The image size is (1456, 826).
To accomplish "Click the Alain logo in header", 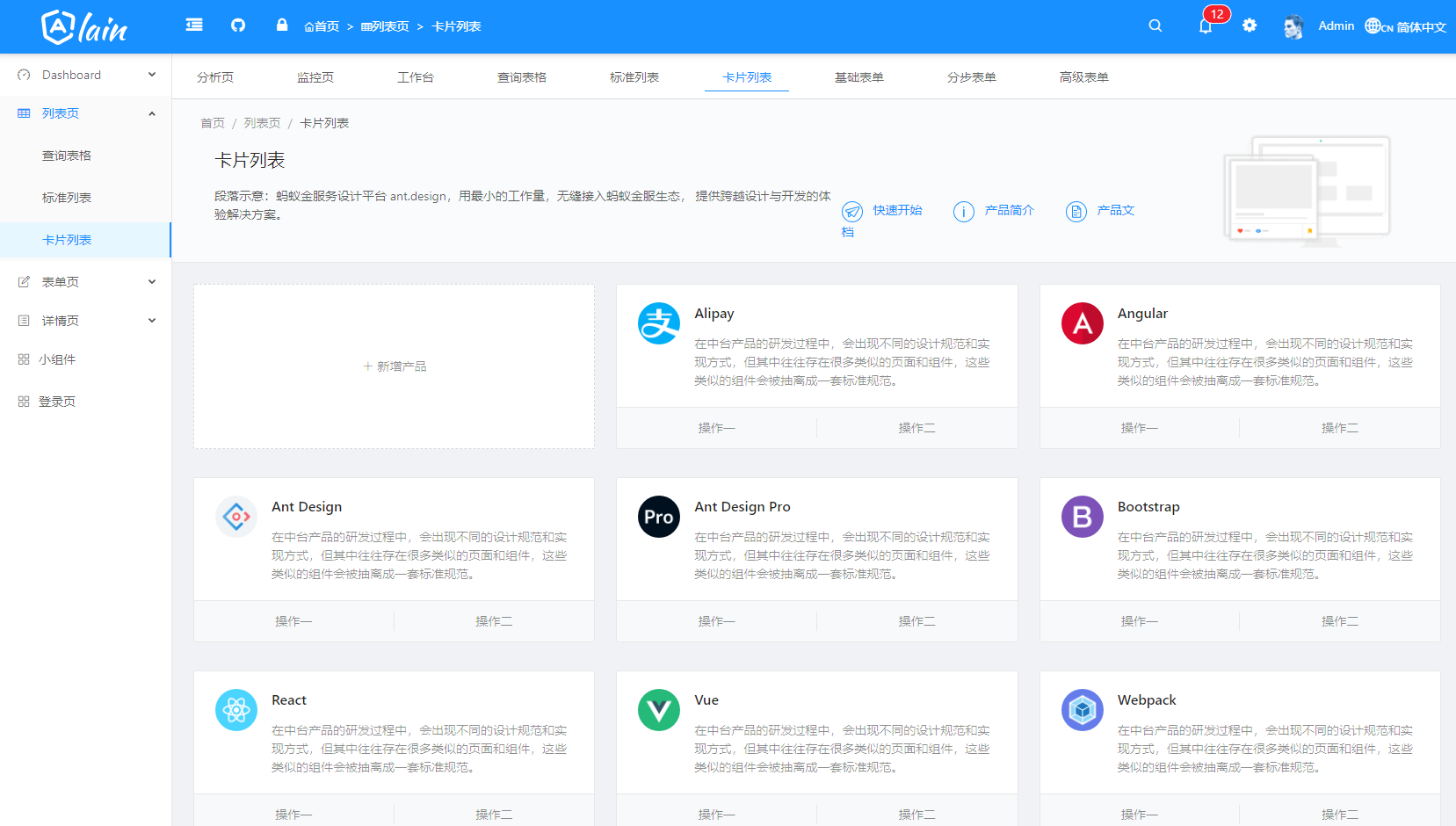I will [x=84, y=27].
